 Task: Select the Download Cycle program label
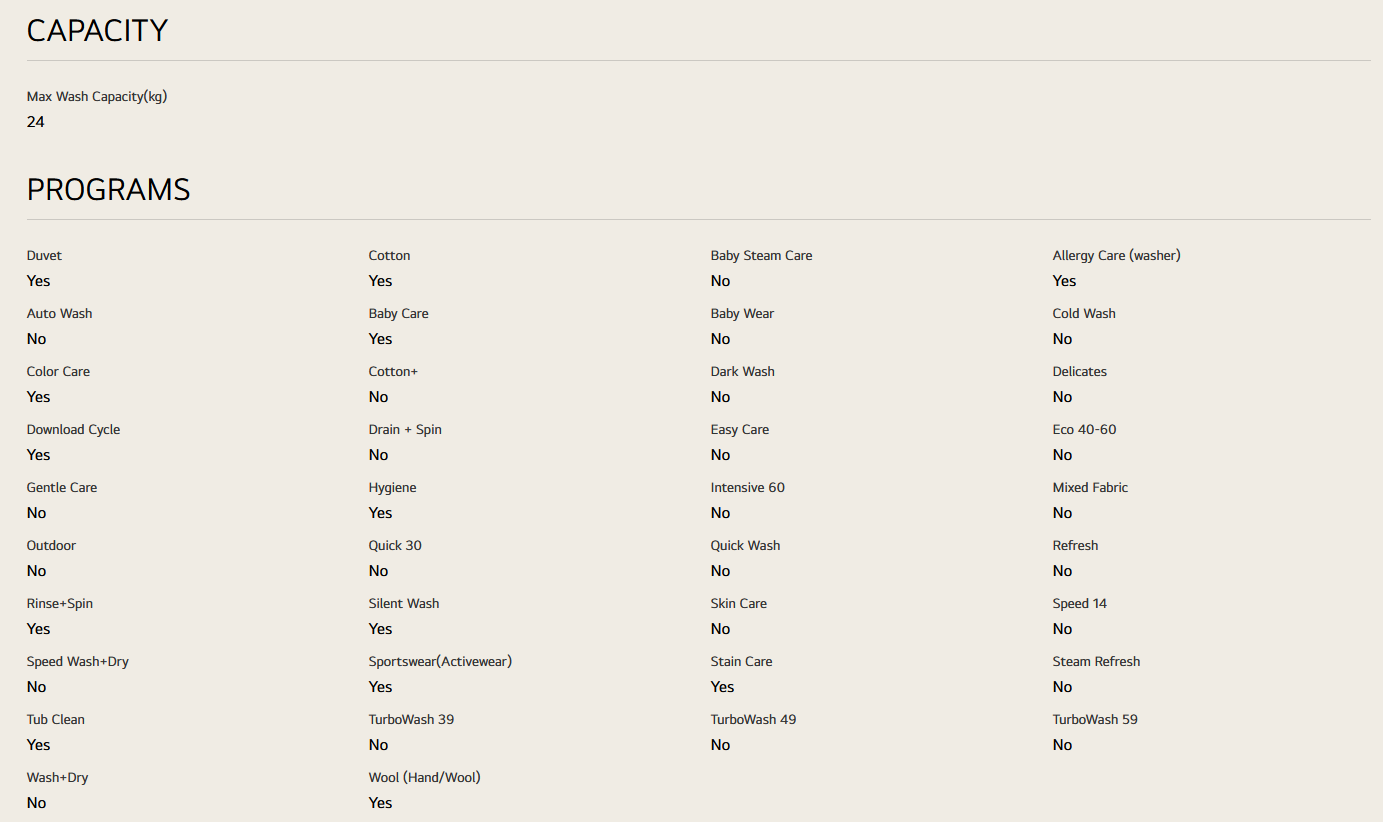pos(73,430)
